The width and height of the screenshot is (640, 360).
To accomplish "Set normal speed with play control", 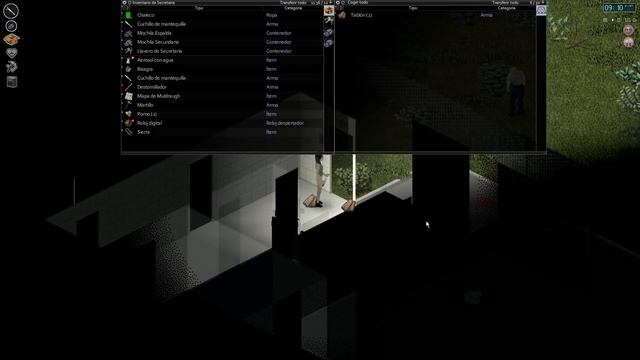I will point(613,20).
